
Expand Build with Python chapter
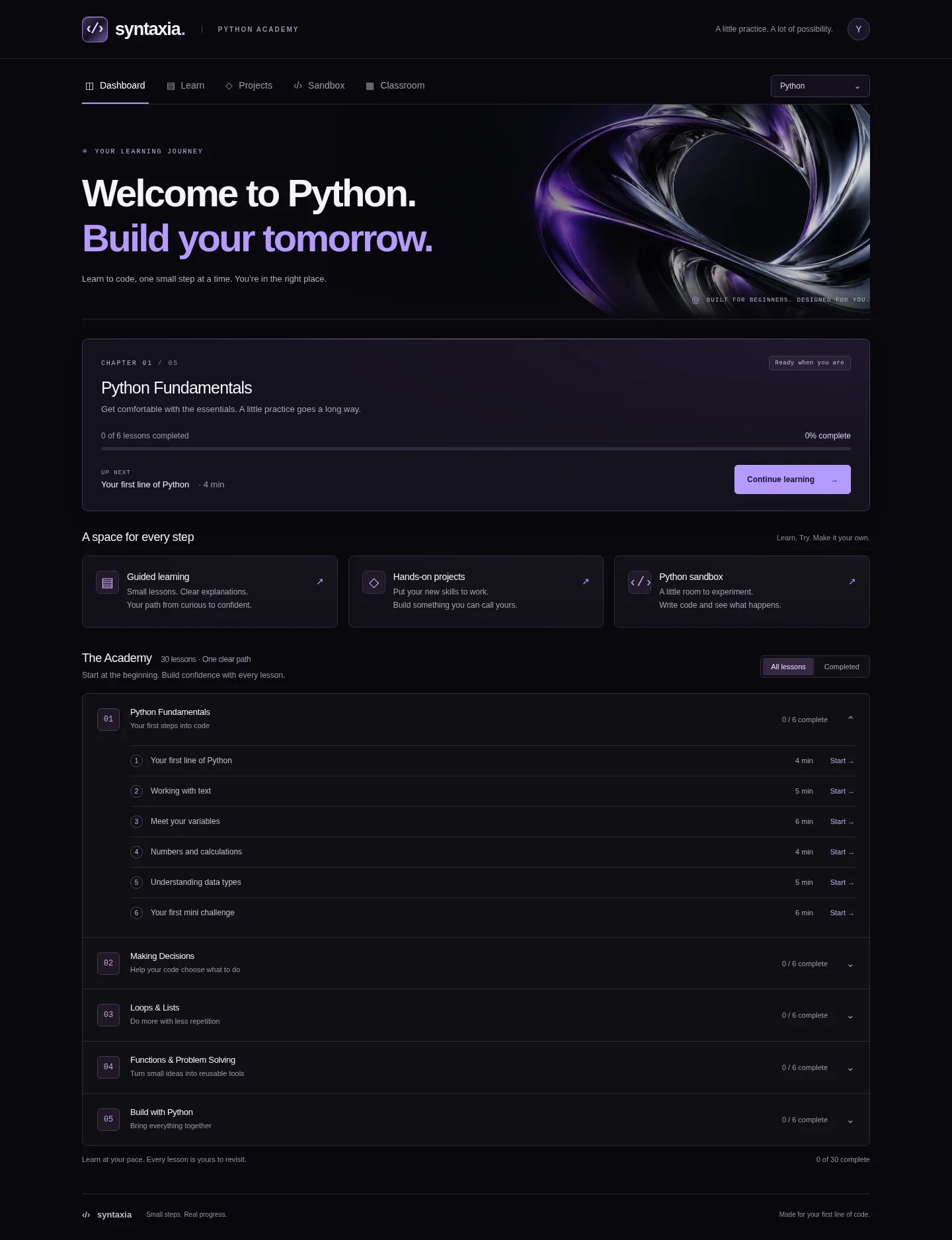tap(850, 1121)
